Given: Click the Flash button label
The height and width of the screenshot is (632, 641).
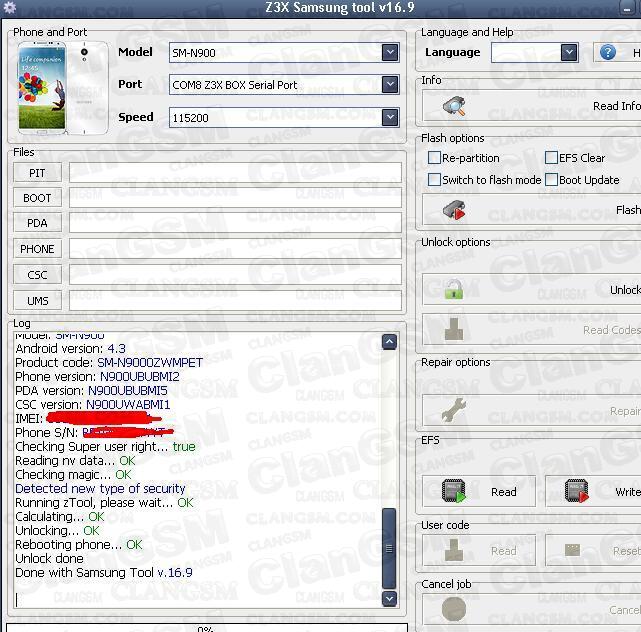Looking at the screenshot, I should pyautogui.click(x=628, y=210).
